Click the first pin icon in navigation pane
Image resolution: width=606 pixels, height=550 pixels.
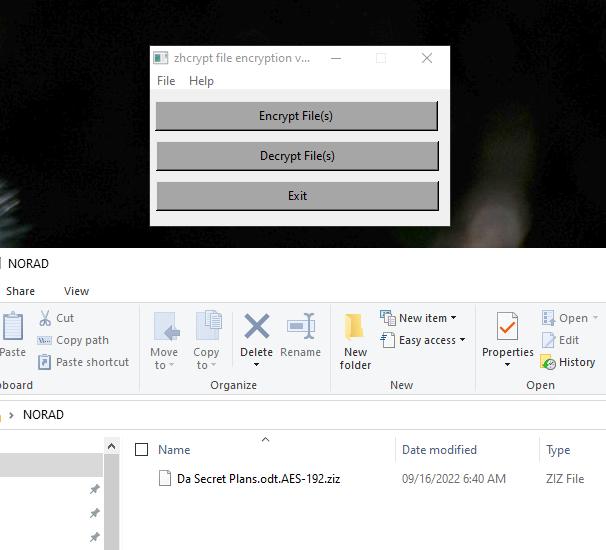pos(95,489)
